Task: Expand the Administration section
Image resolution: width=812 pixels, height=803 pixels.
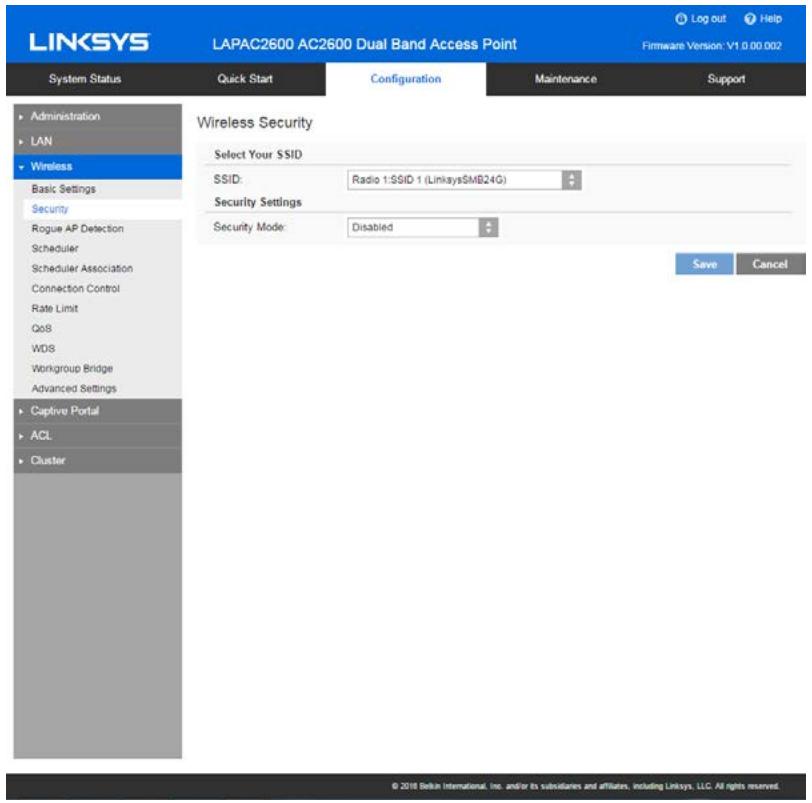Action: click(97, 116)
